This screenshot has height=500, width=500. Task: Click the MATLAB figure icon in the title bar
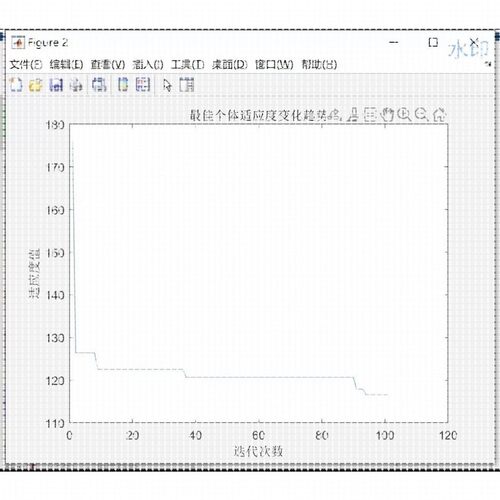pos(18,42)
